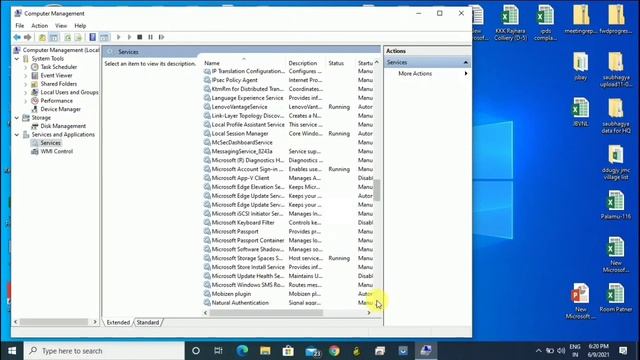
Task: Click the Back arrow toolbar icon
Action: coord(17,37)
